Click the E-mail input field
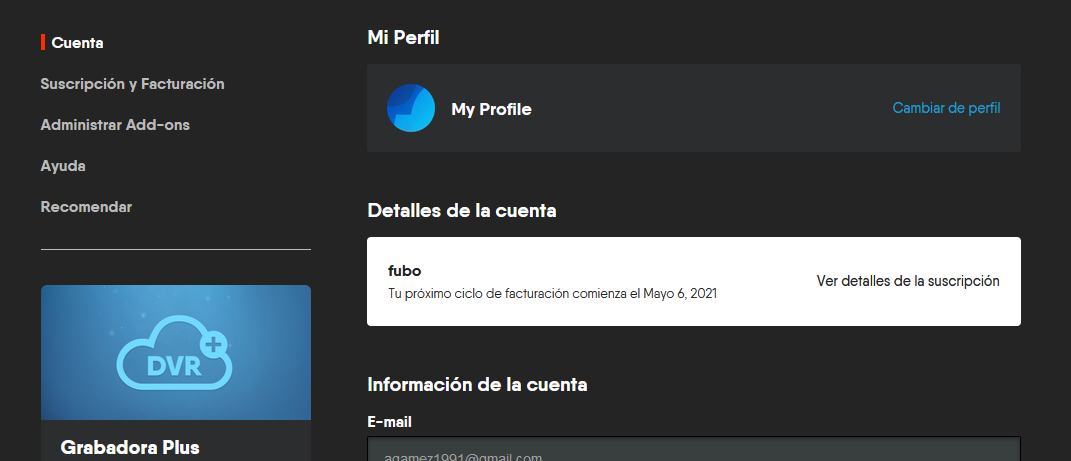This screenshot has width=1071, height=461. click(694, 449)
